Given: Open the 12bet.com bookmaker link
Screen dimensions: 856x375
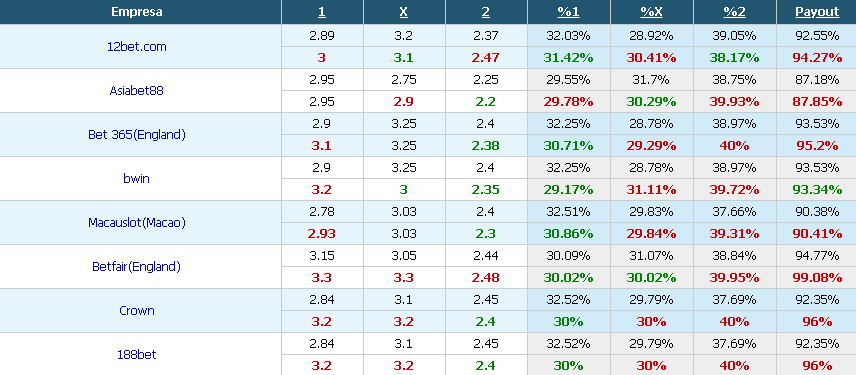Looking at the screenshot, I should point(136,47).
